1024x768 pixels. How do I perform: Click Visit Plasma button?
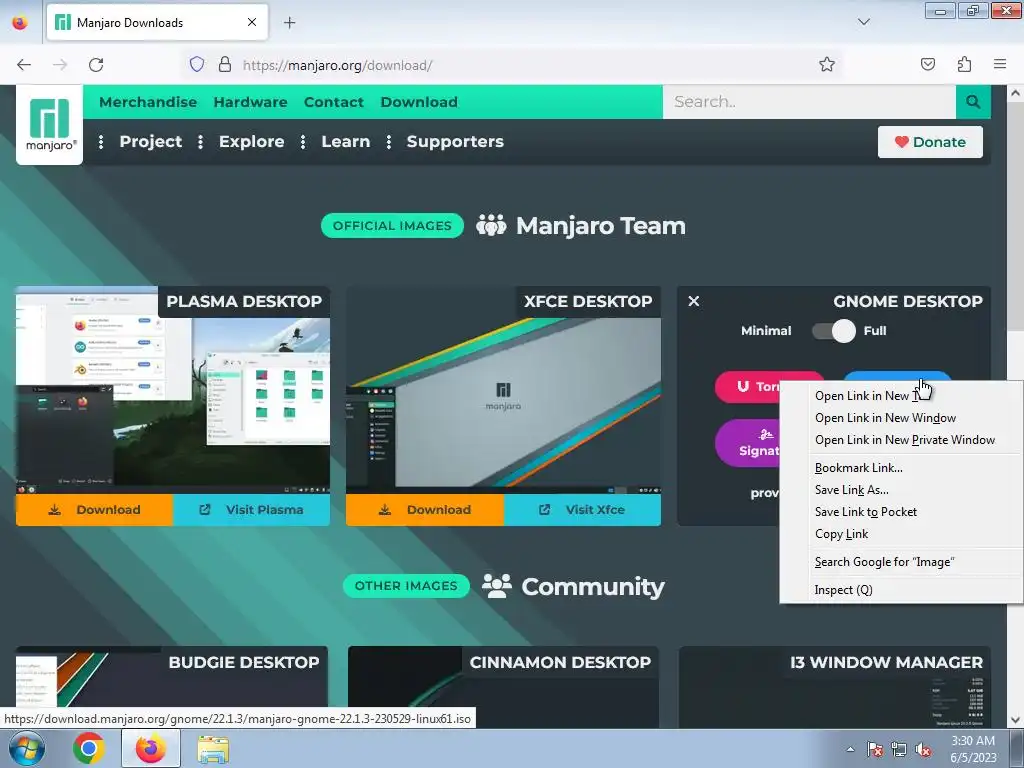pyautogui.click(x=251, y=510)
